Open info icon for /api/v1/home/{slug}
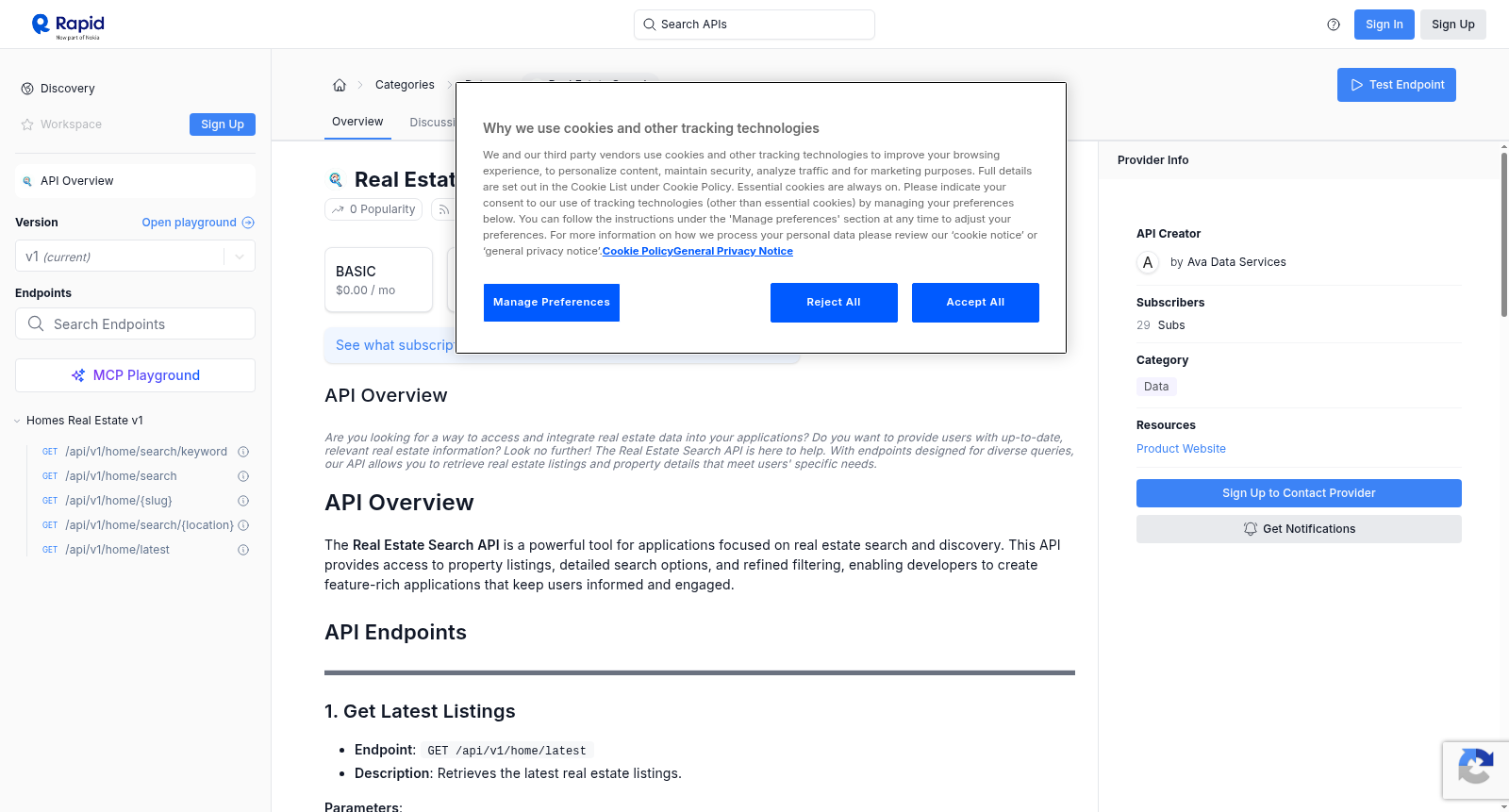 pyautogui.click(x=243, y=501)
